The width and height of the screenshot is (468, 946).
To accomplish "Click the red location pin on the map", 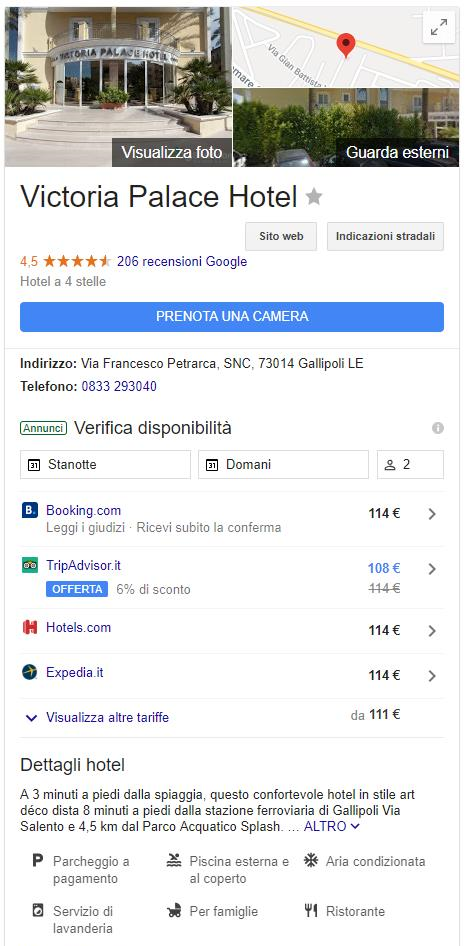I will (x=346, y=45).
